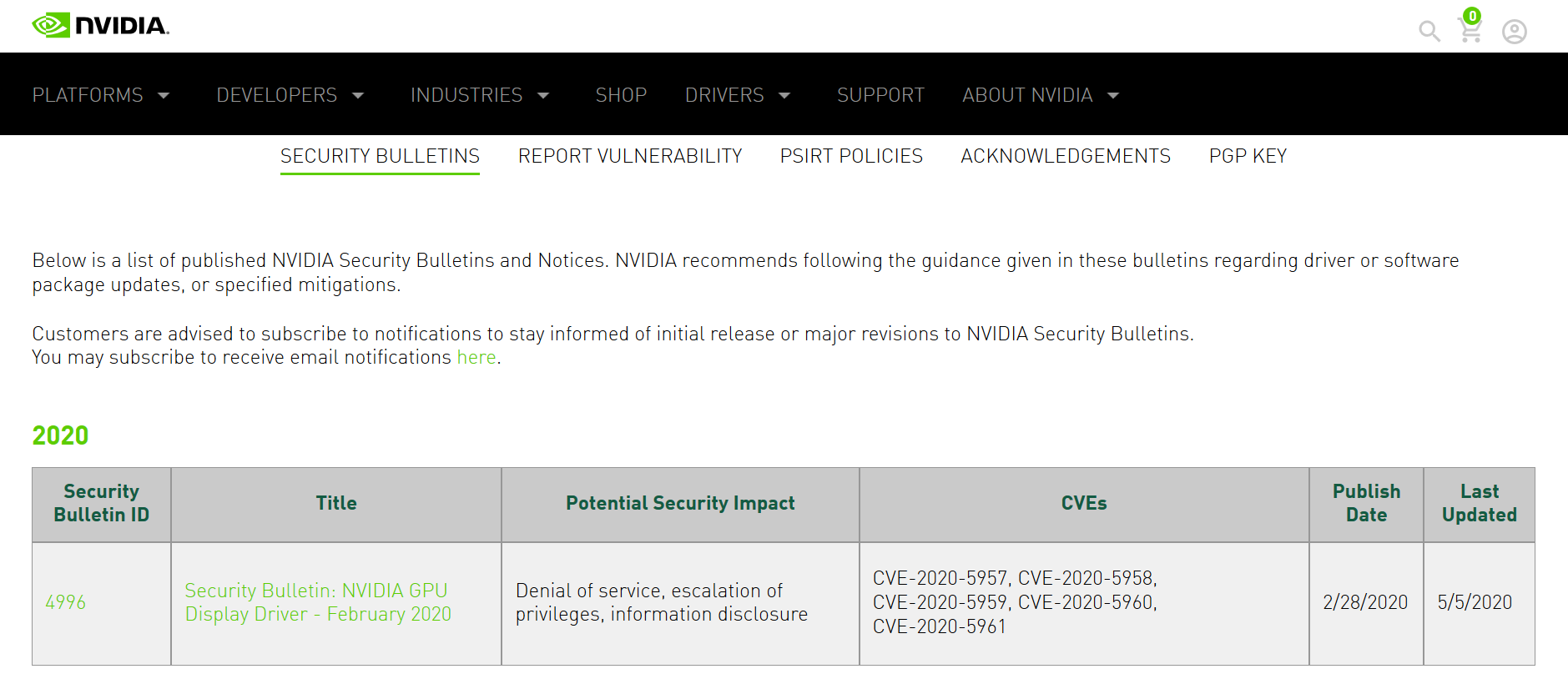Open the PGP Key tab

pyautogui.click(x=1248, y=156)
